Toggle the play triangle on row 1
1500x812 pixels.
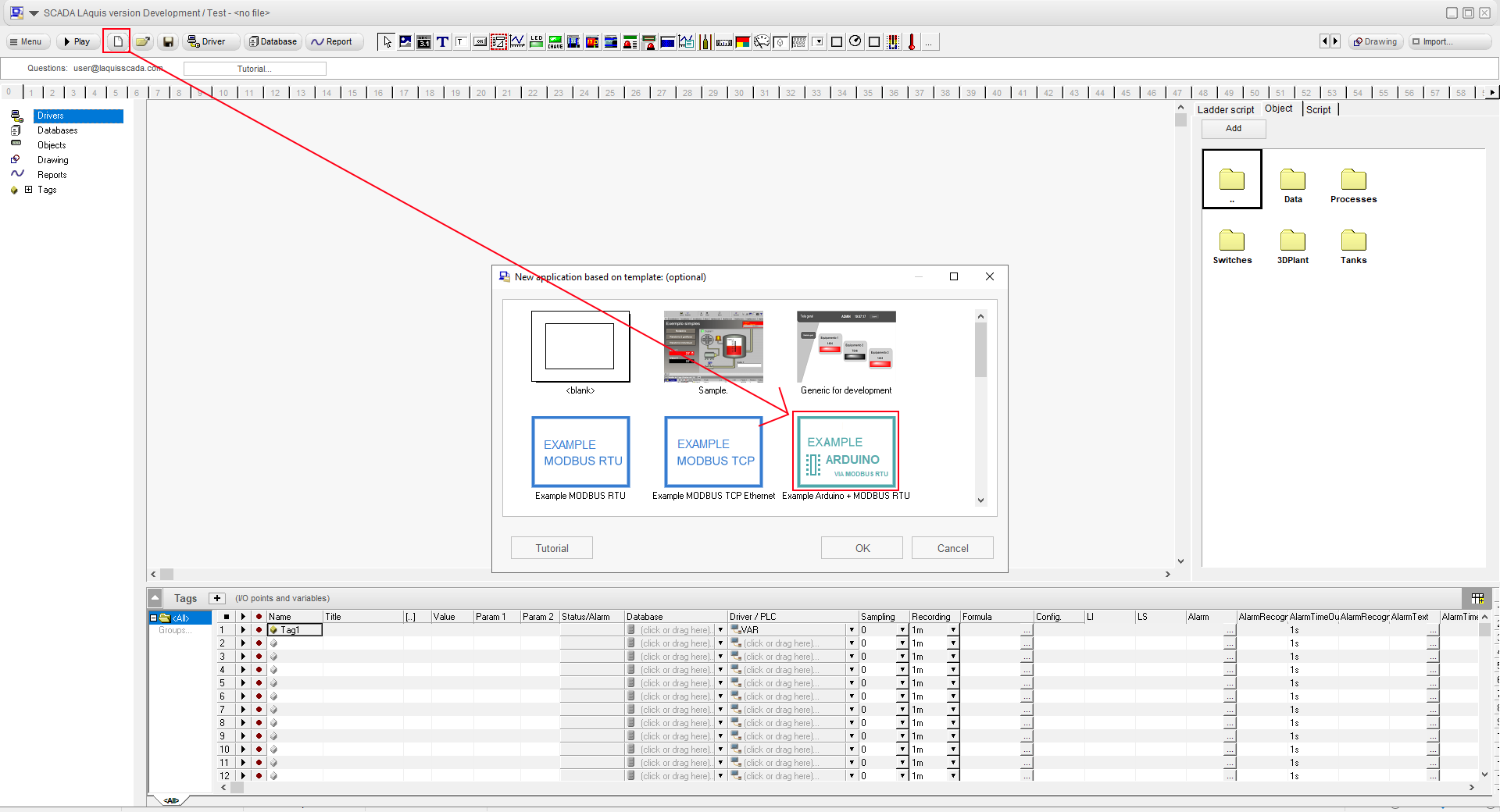[x=243, y=630]
